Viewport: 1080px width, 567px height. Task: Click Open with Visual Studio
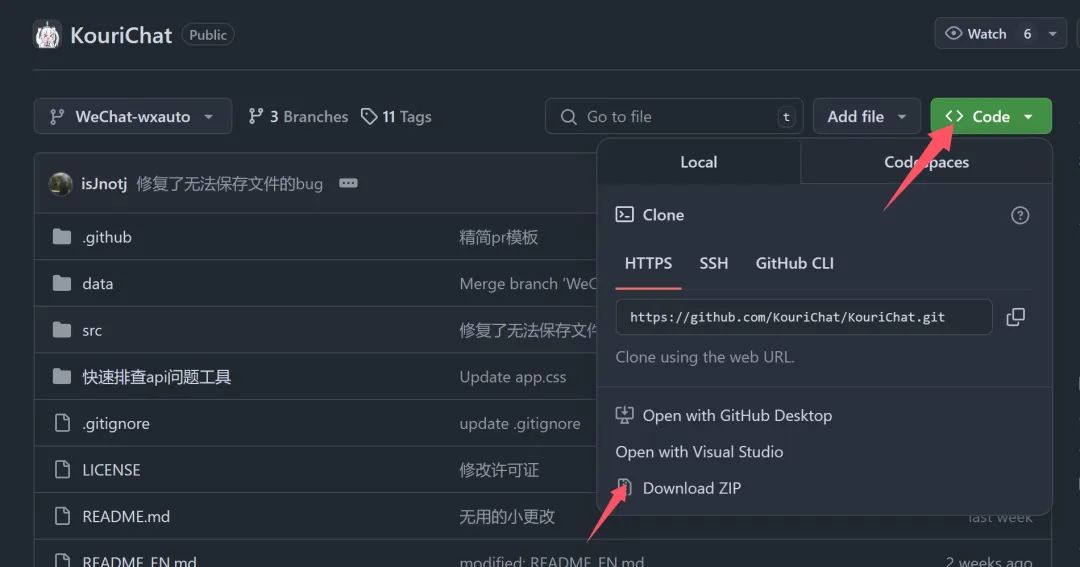pyautogui.click(x=699, y=452)
